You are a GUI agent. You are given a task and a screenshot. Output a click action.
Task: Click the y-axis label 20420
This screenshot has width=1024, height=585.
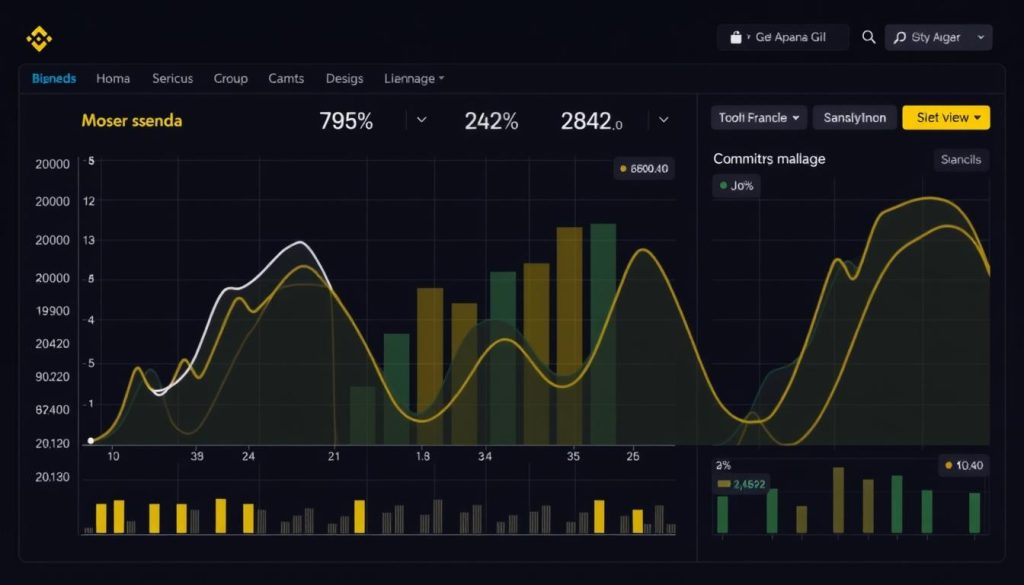pos(52,343)
